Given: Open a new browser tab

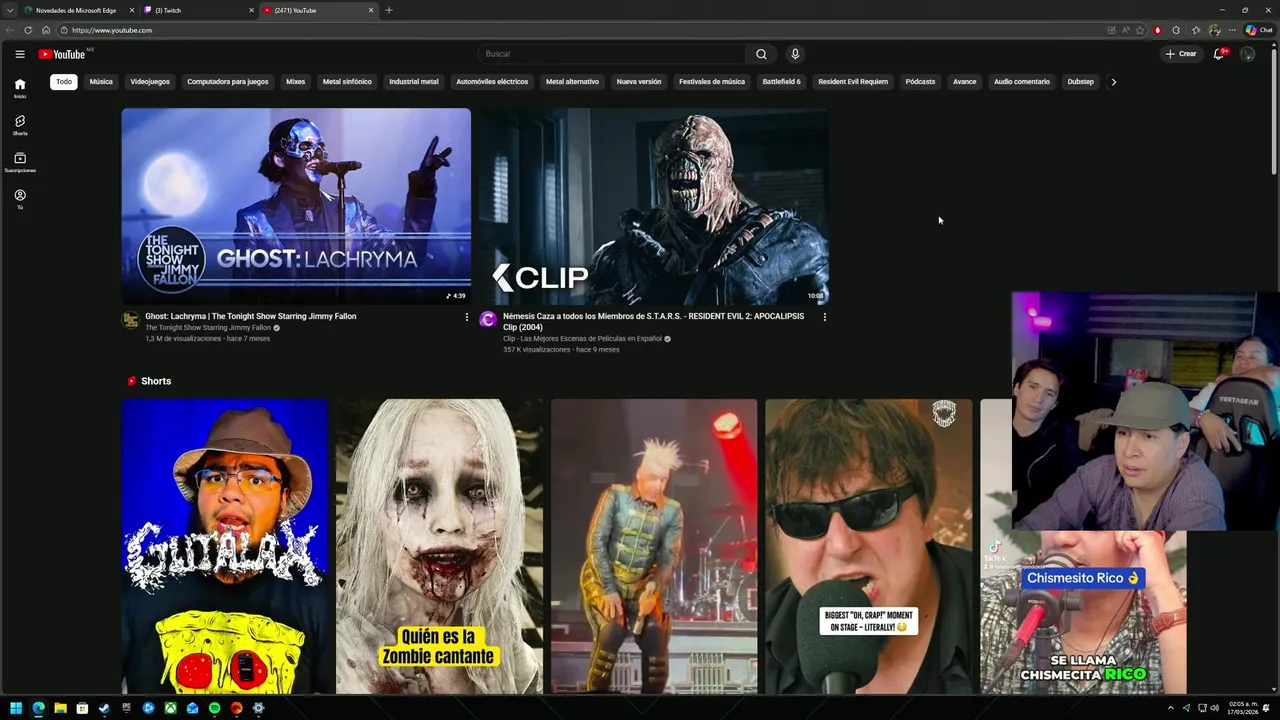Looking at the screenshot, I should point(389,10).
